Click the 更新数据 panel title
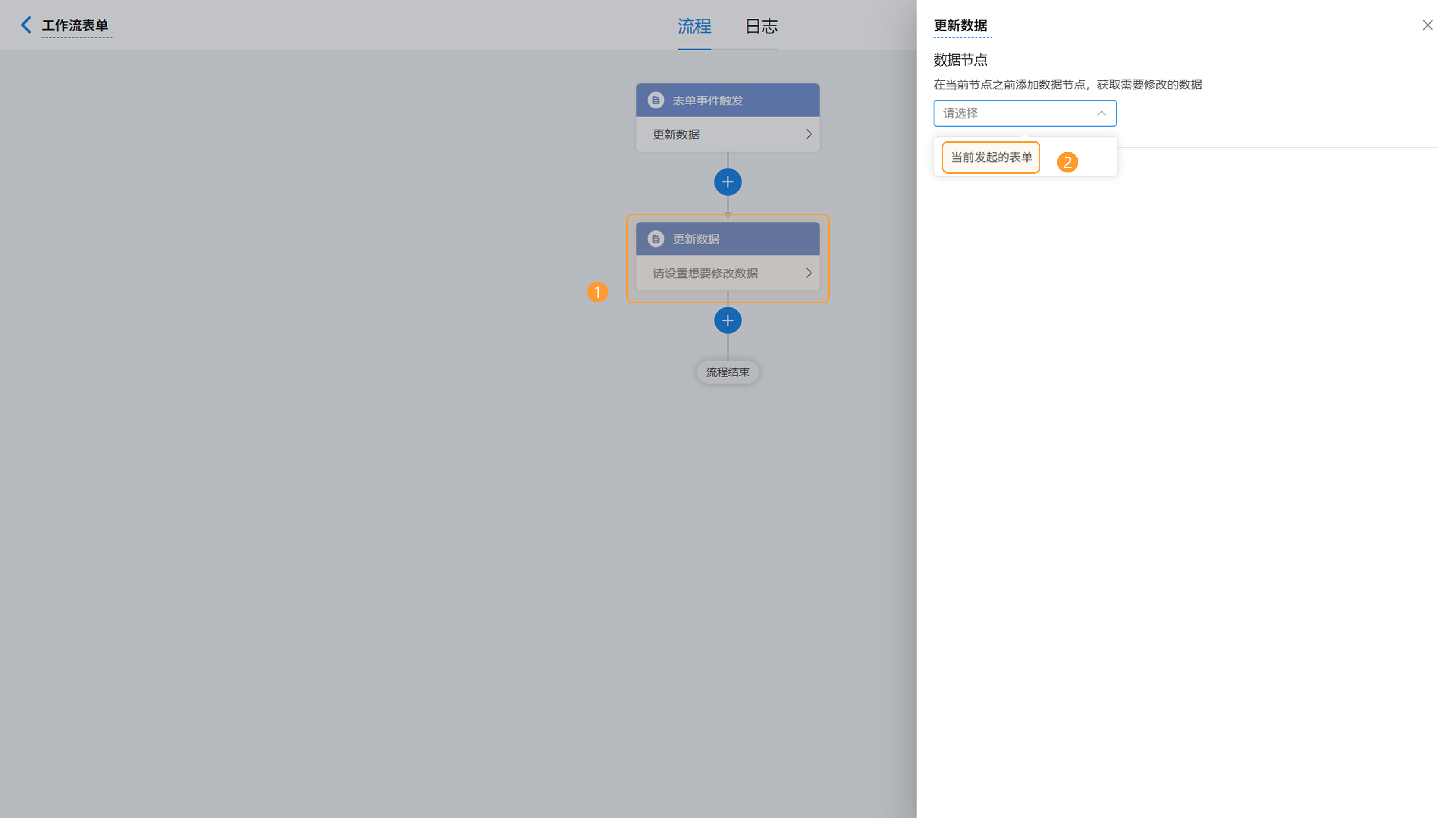Viewport: 1456px width, 818px height. [960, 25]
